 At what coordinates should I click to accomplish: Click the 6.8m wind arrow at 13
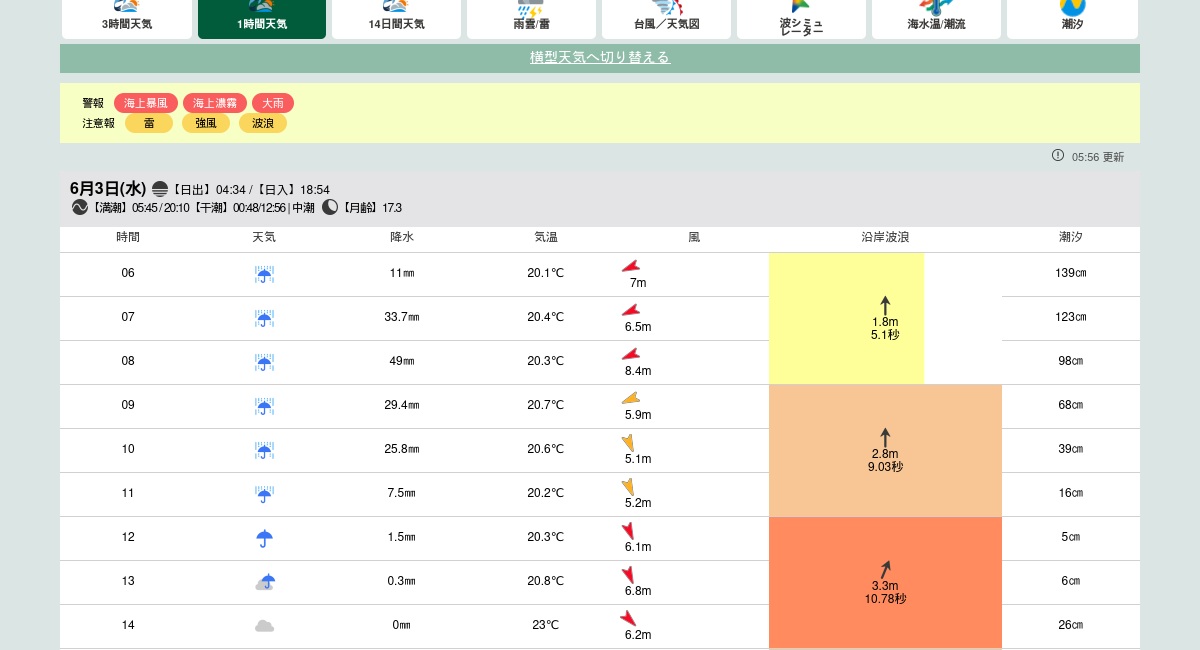click(x=628, y=575)
